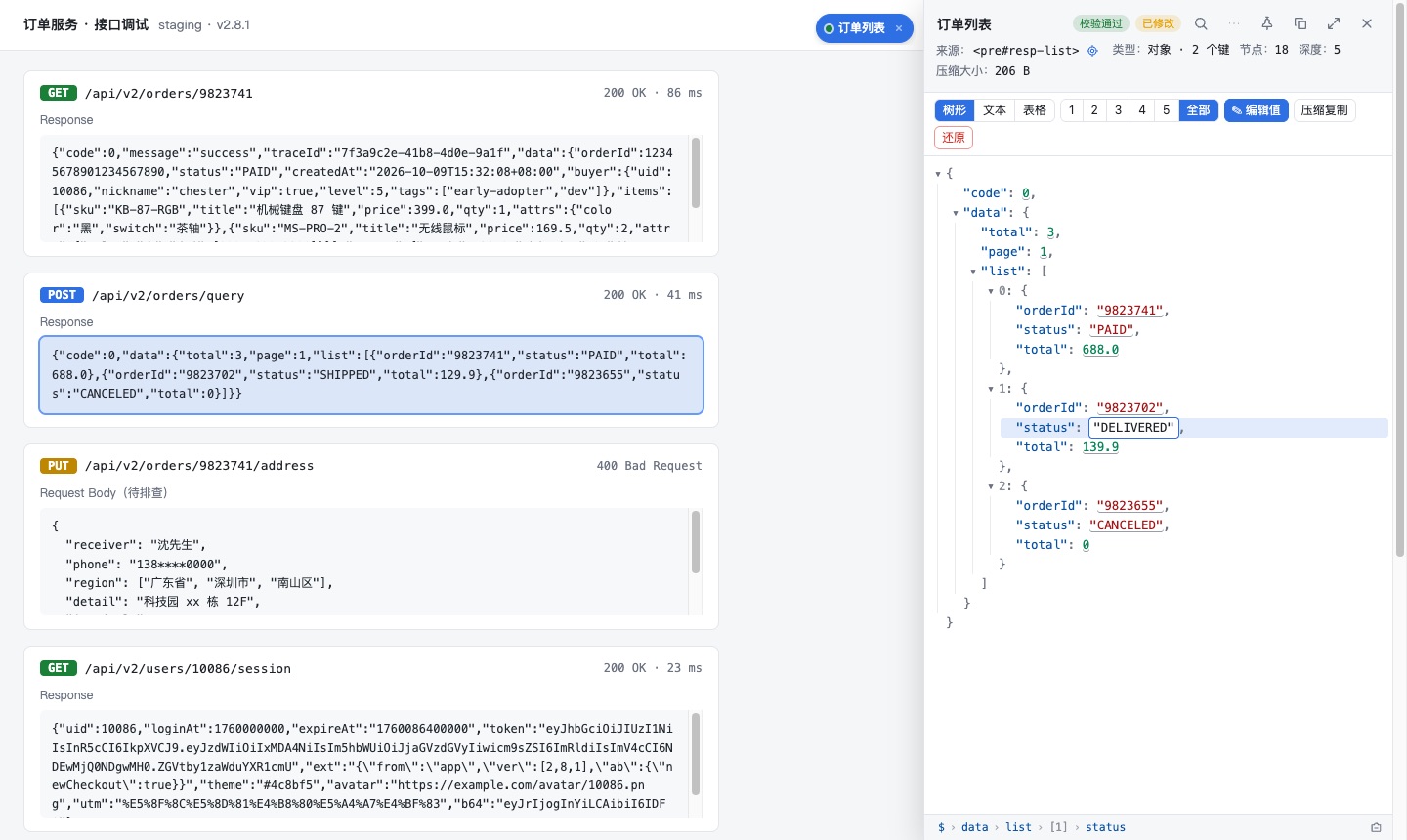Collapse the "data" node
The height and width of the screenshot is (840, 1407).
[x=956, y=213]
